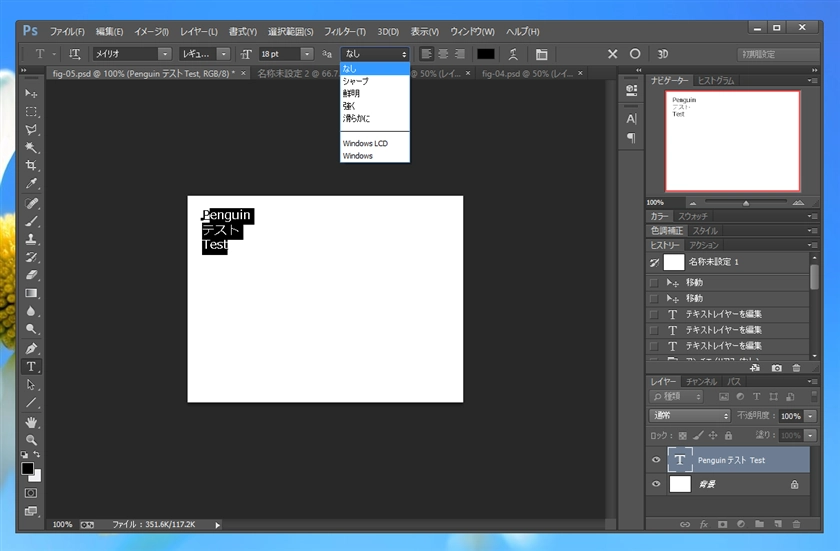Switch to the チャンネル tab
This screenshot has width=840, height=551.
point(701,382)
